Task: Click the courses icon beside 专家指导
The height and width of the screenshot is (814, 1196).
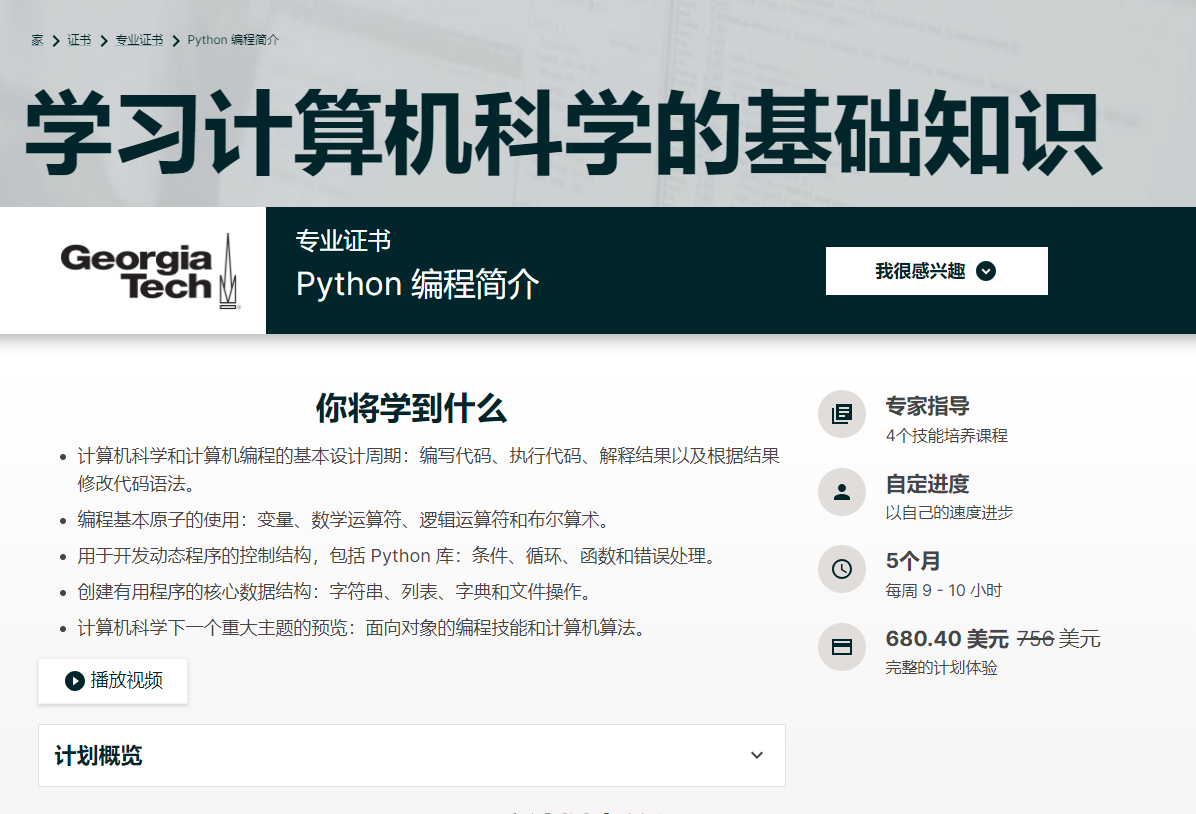Action: (842, 414)
